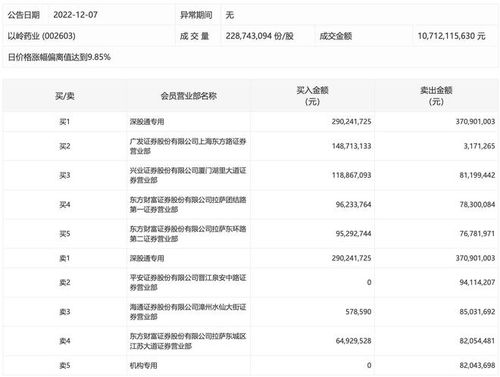
Task: Select the 卖2 row label
Action: tap(65, 283)
